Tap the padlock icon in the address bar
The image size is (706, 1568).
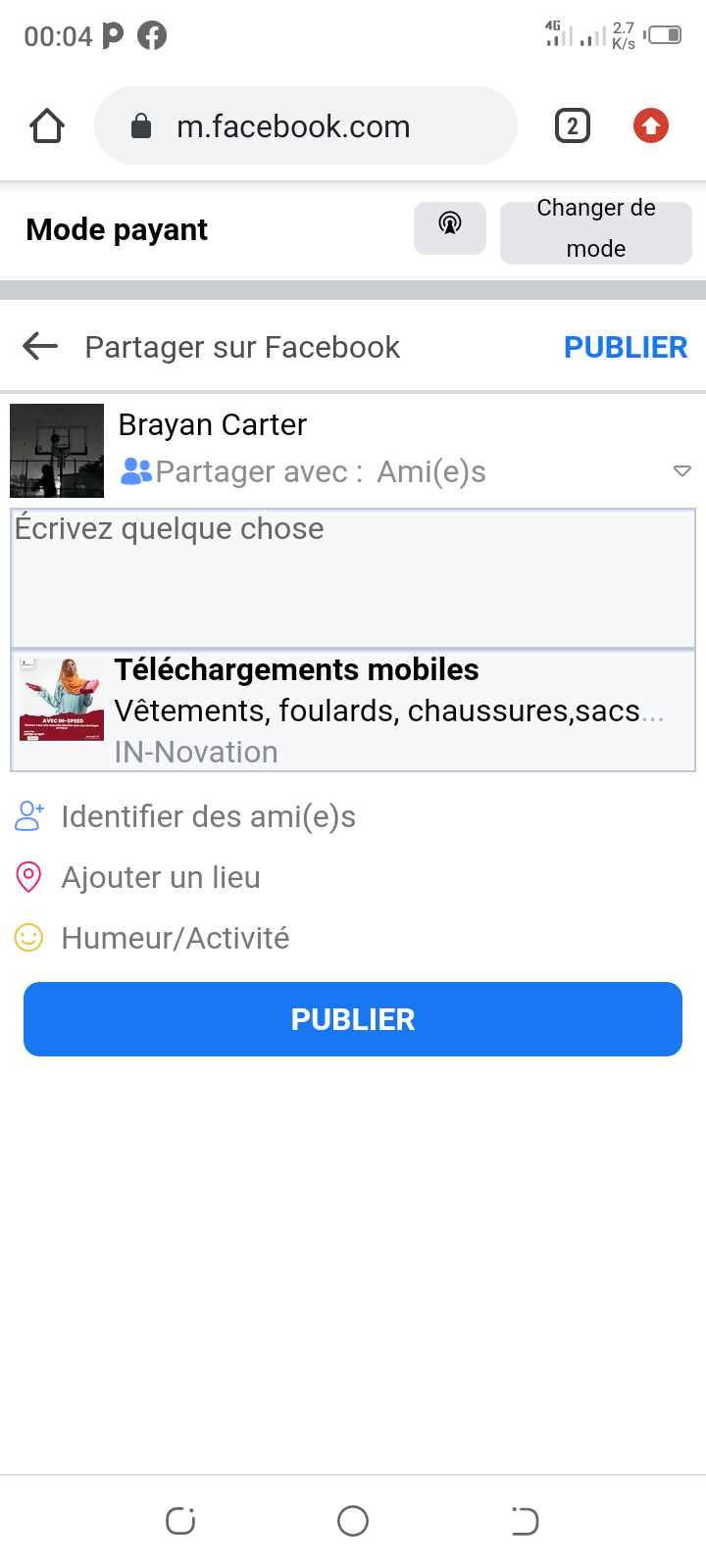[x=141, y=126]
